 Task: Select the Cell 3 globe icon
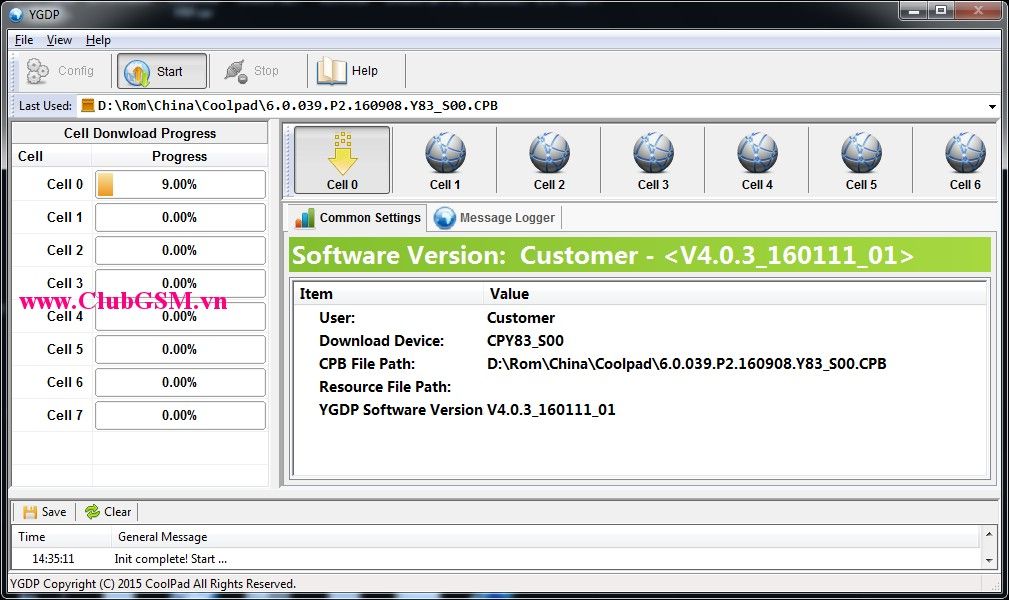(x=653, y=153)
